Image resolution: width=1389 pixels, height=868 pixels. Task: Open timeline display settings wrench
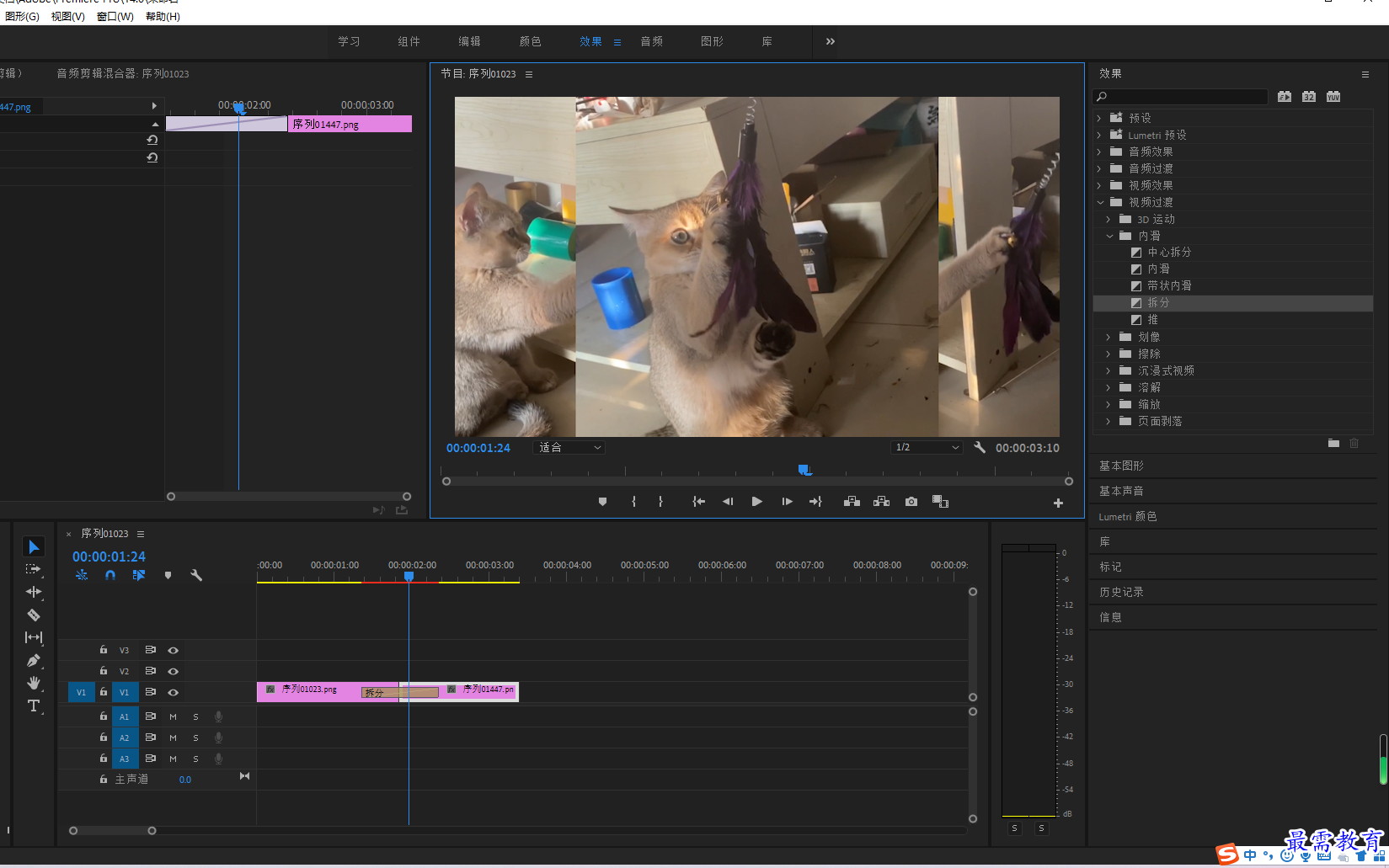tap(196, 575)
